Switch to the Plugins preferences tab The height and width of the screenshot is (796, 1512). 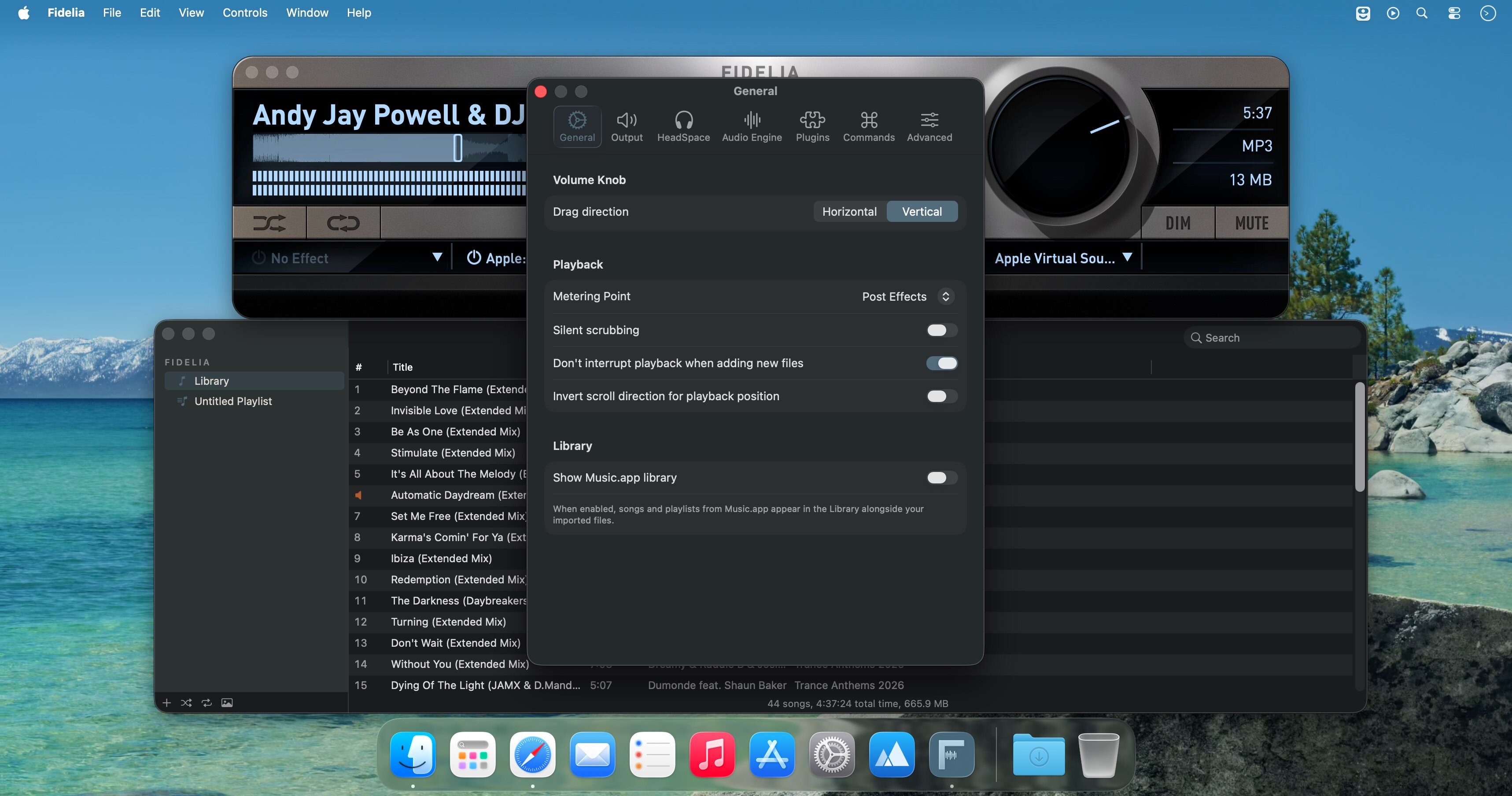tap(812, 126)
